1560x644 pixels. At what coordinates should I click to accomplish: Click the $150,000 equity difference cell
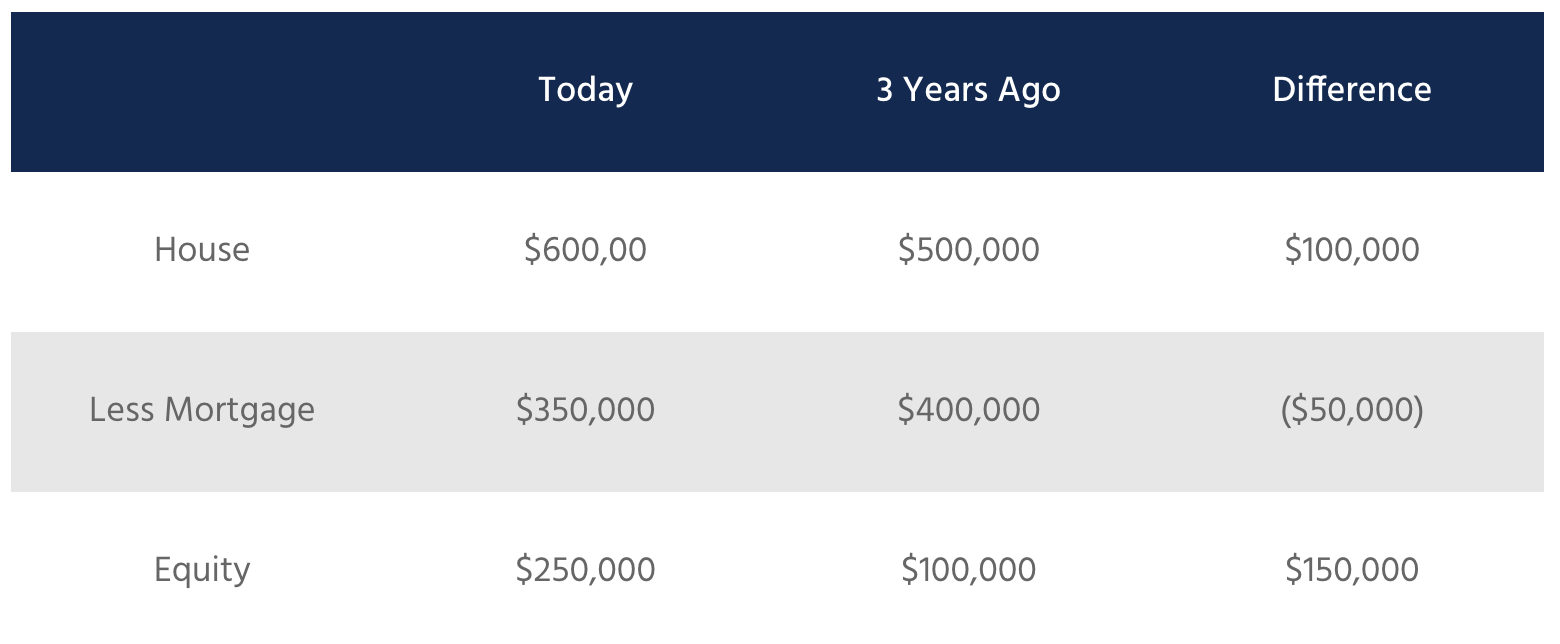click(x=1352, y=570)
